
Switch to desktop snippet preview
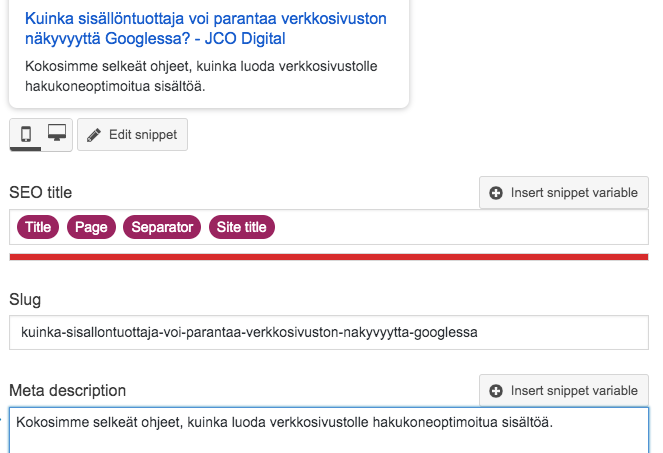pyautogui.click(x=57, y=134)
